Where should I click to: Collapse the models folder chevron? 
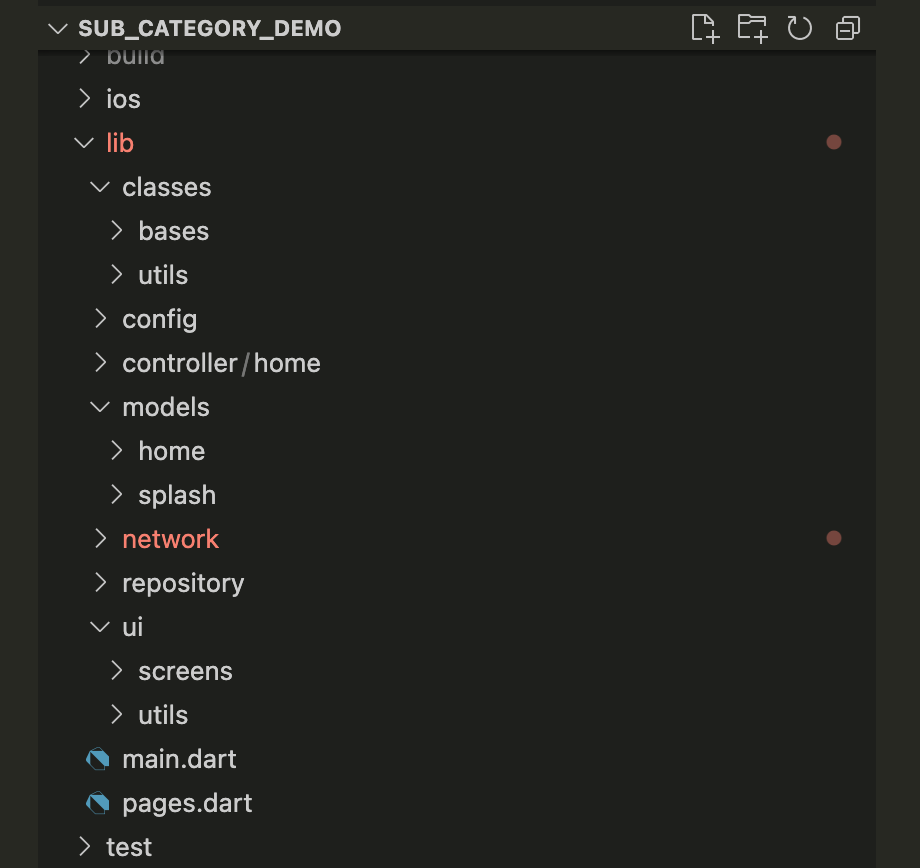pyautogui.click(x=100, y=407)
